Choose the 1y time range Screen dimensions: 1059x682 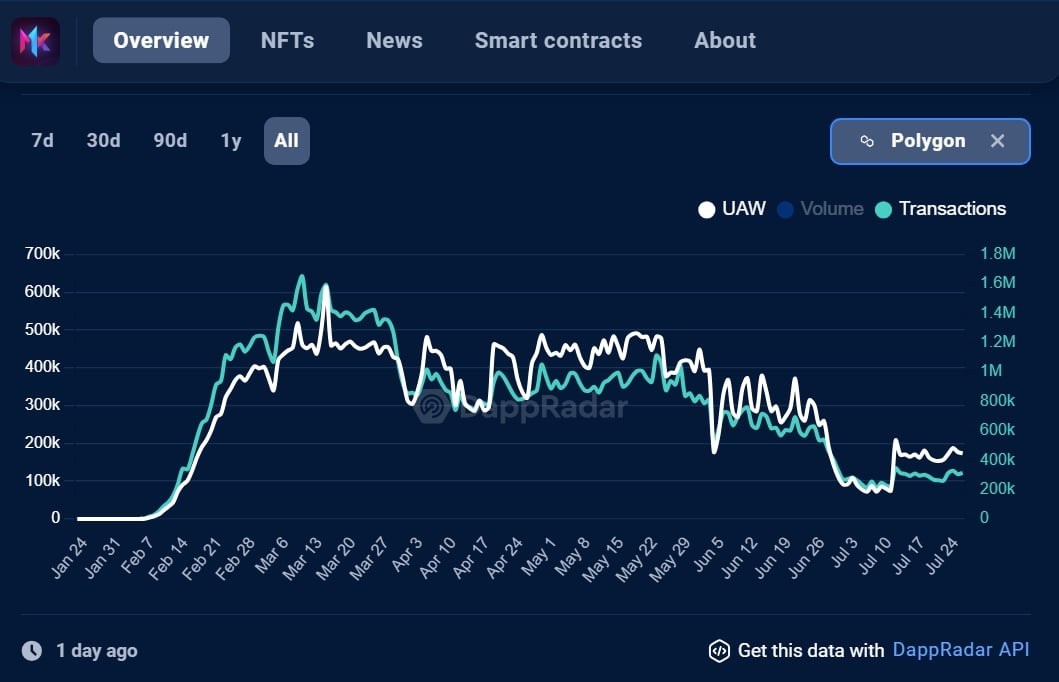(231, 141)
